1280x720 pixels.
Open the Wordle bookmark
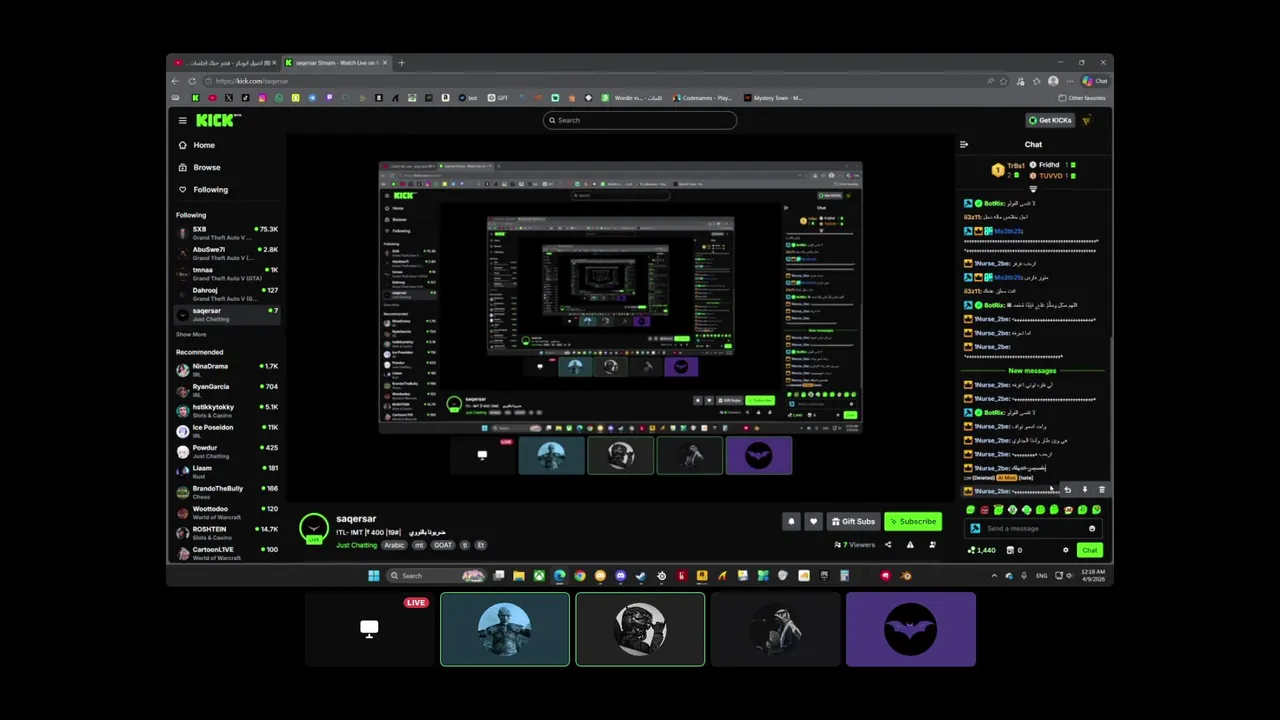point(634,98)
